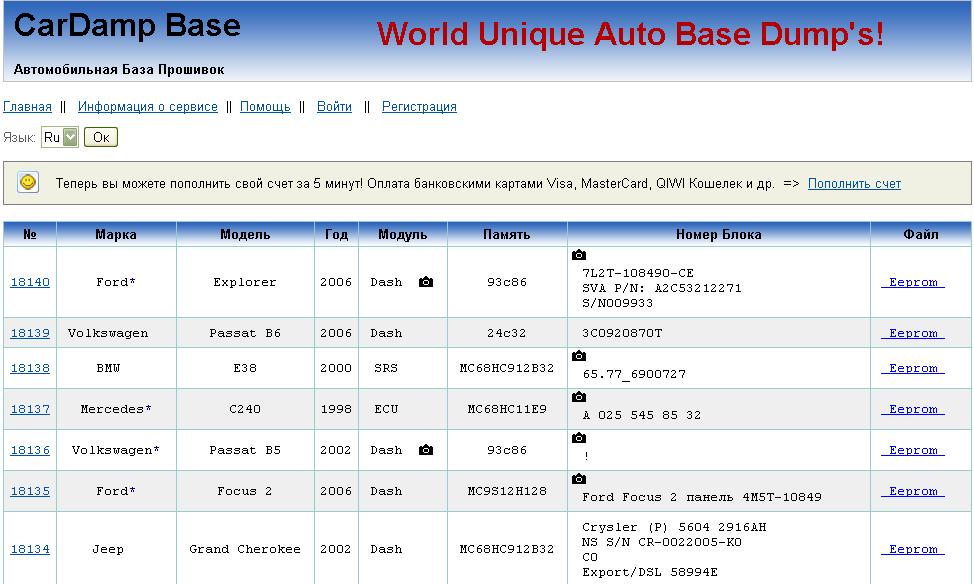
Task: Click camera icon in Passat B5 module cell
Action: (426, 450)
